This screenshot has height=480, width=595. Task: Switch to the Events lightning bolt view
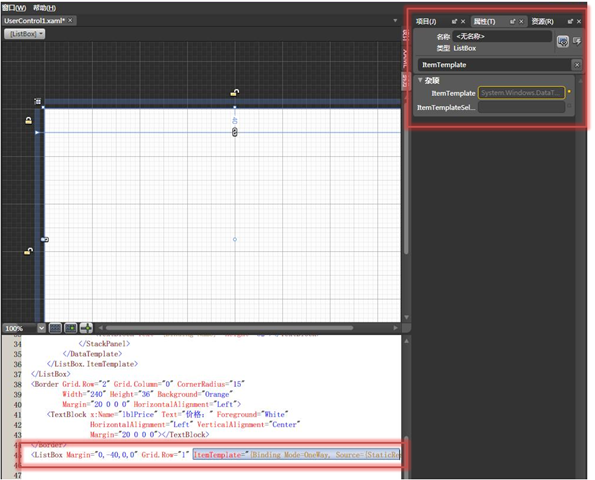577,41
